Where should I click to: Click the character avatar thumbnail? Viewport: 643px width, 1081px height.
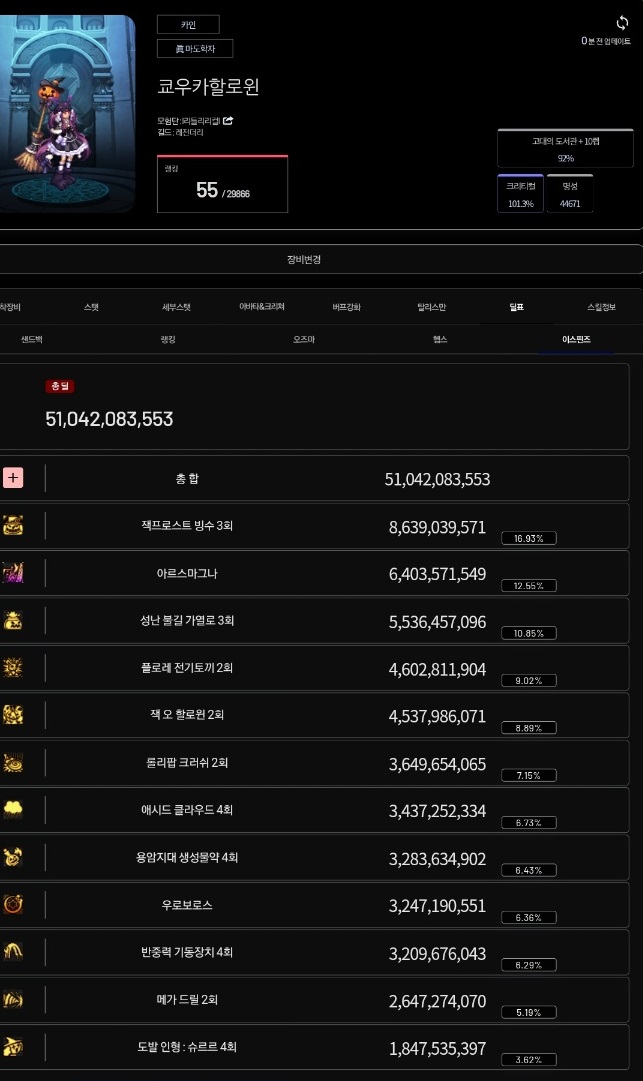coord(67,113)
